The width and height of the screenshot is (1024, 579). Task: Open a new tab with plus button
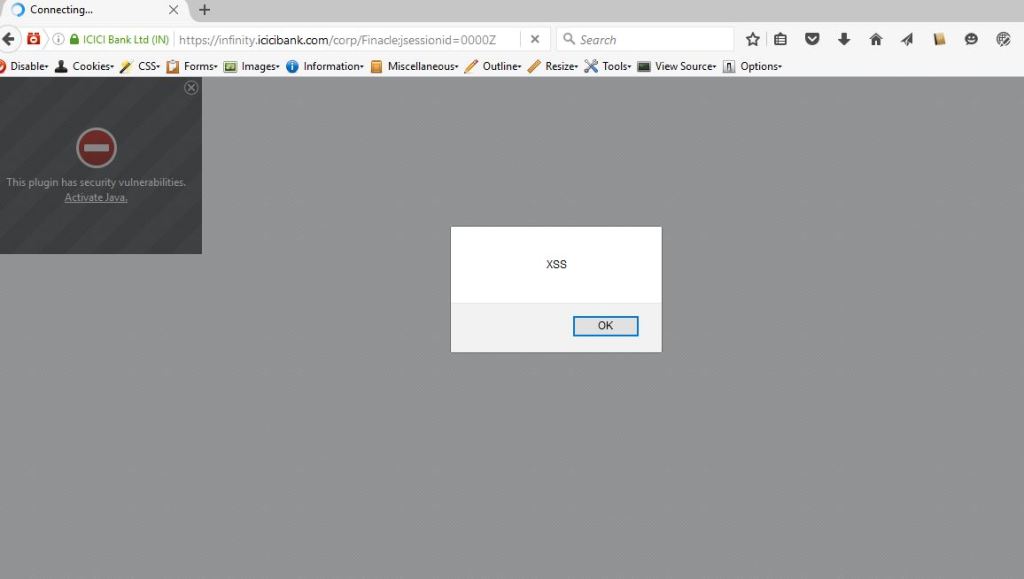pos(205,10)
